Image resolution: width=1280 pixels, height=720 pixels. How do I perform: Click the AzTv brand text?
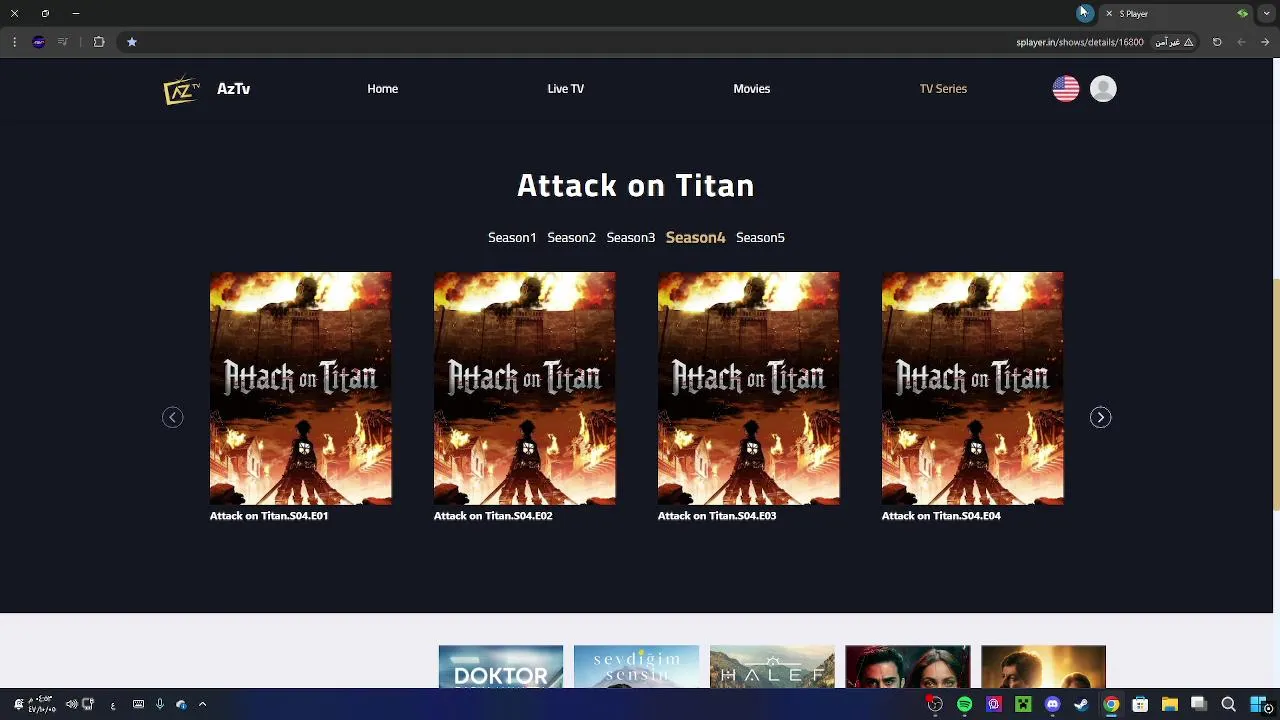tap(234, 89)
